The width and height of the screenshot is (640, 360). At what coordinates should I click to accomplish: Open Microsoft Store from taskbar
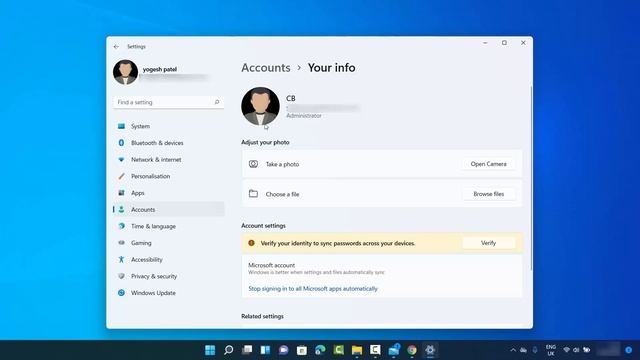pyautogui.click(x=302, y=350)
